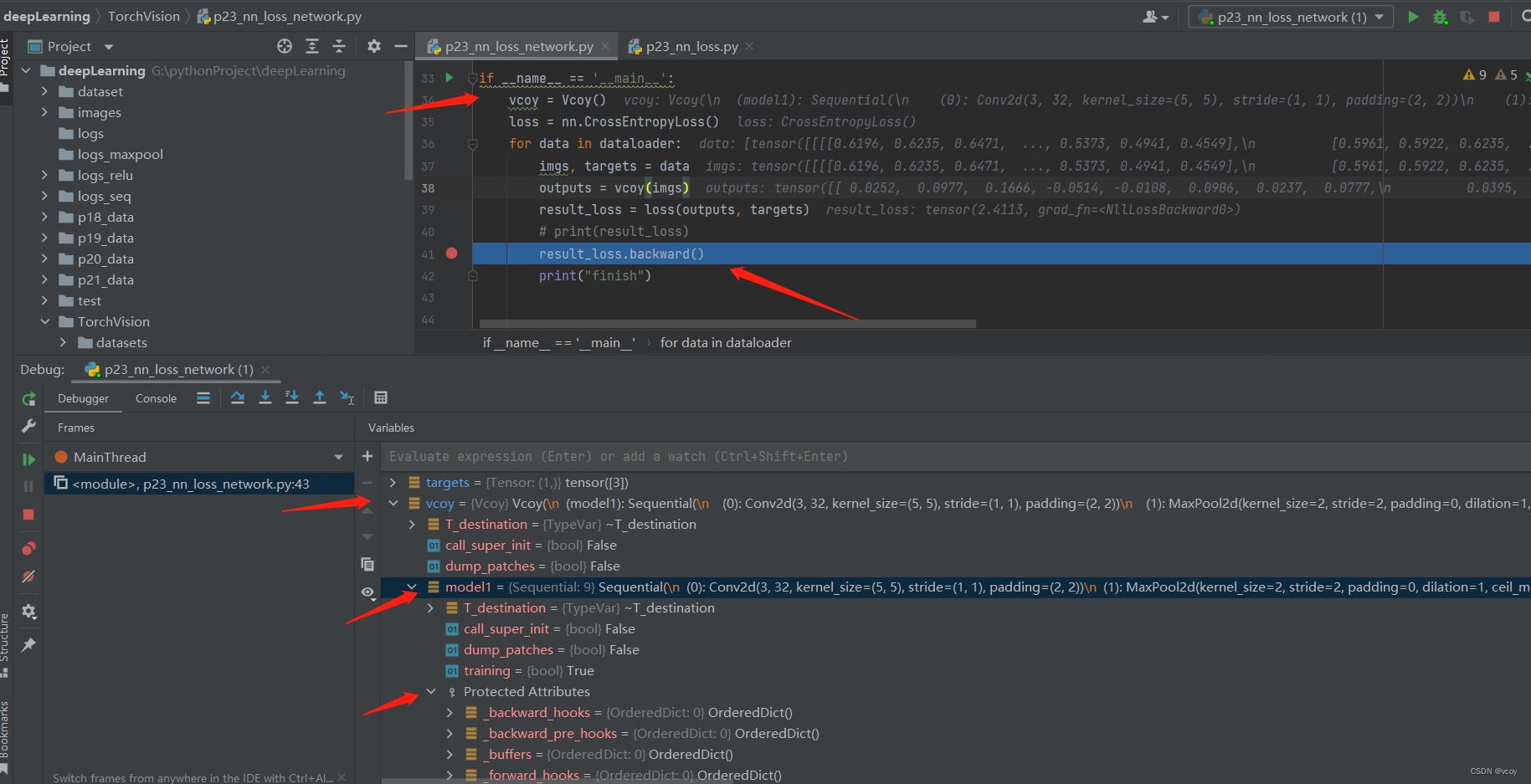Open the Structure tool window tab

point(5,643)
